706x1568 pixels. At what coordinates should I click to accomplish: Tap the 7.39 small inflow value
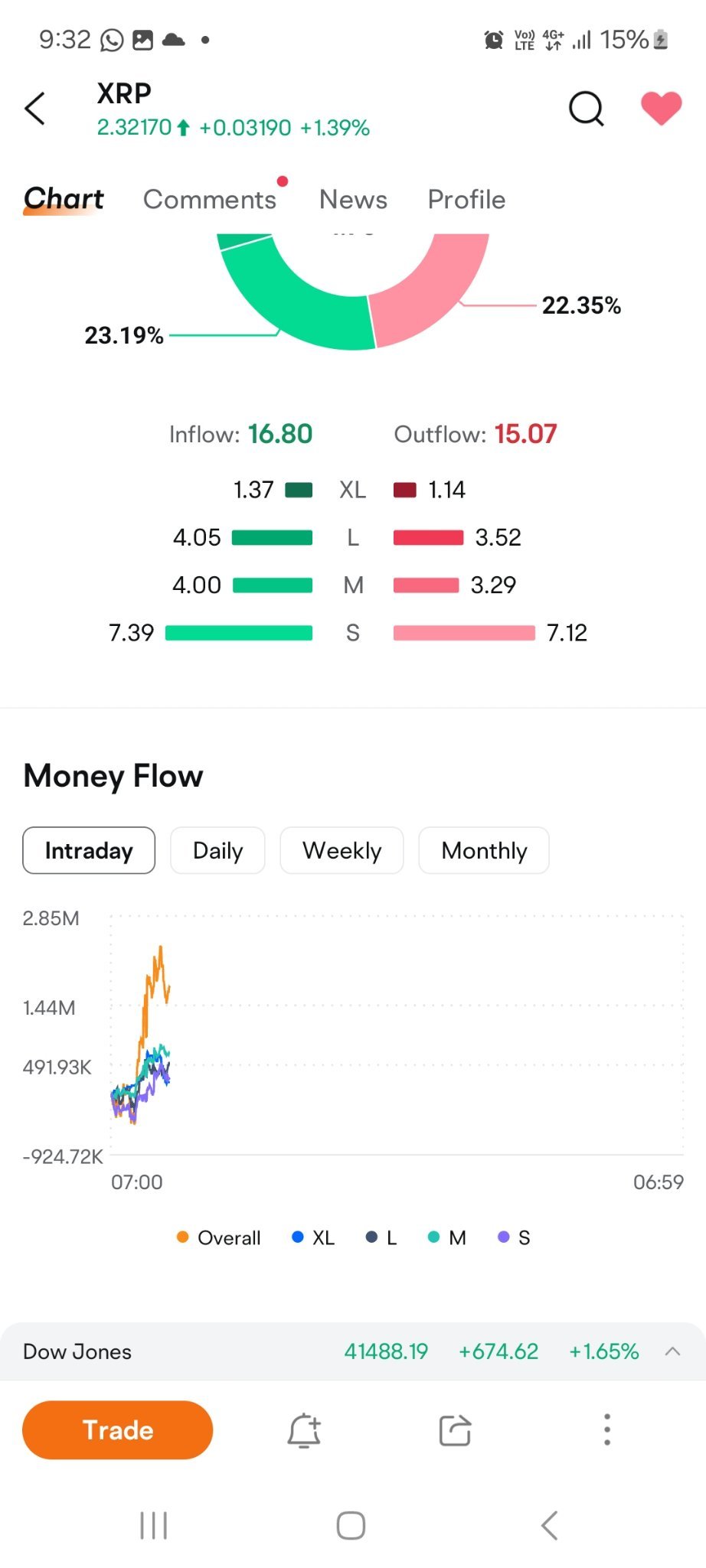131,633
